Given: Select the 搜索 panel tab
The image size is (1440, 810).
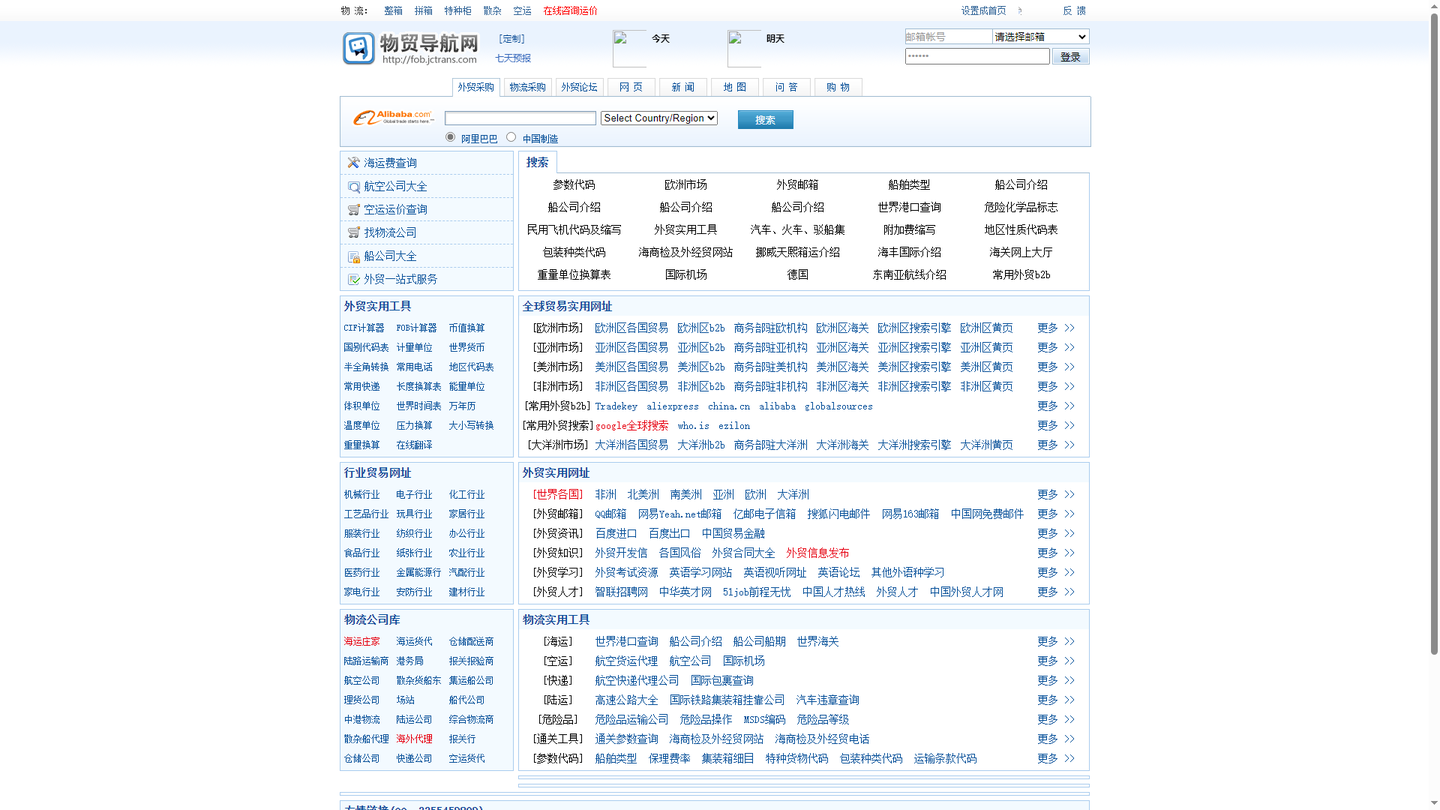Looking at the screenshot, I should point(538,162).
